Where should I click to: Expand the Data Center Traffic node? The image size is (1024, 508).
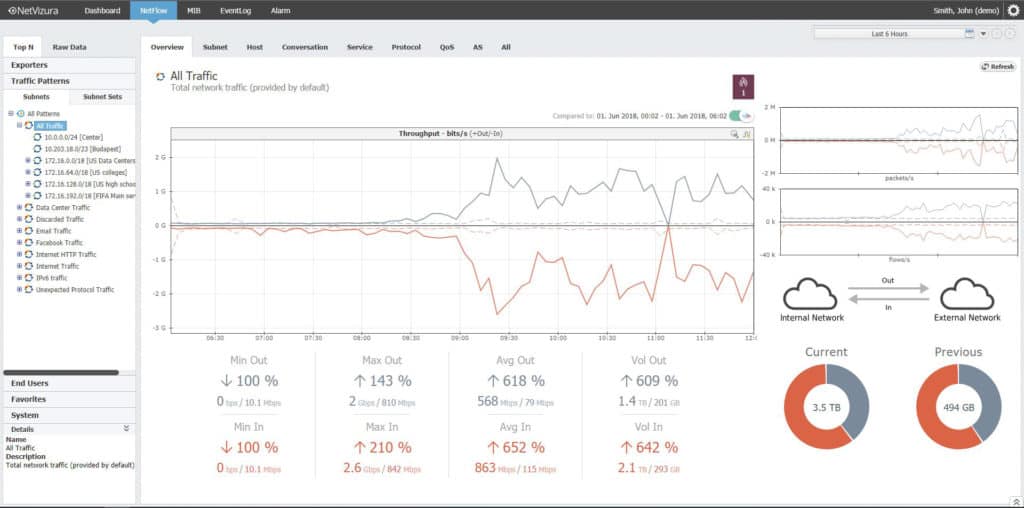pos(20,208)
